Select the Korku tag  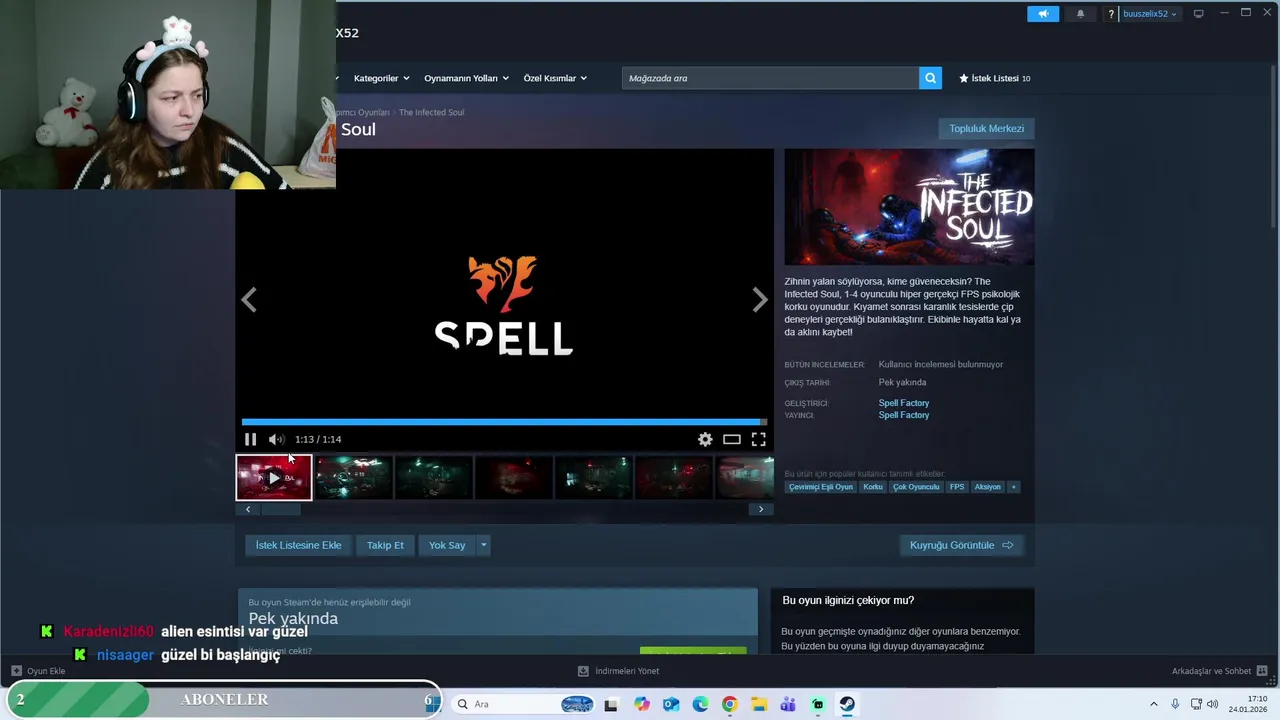coord(873,487)
